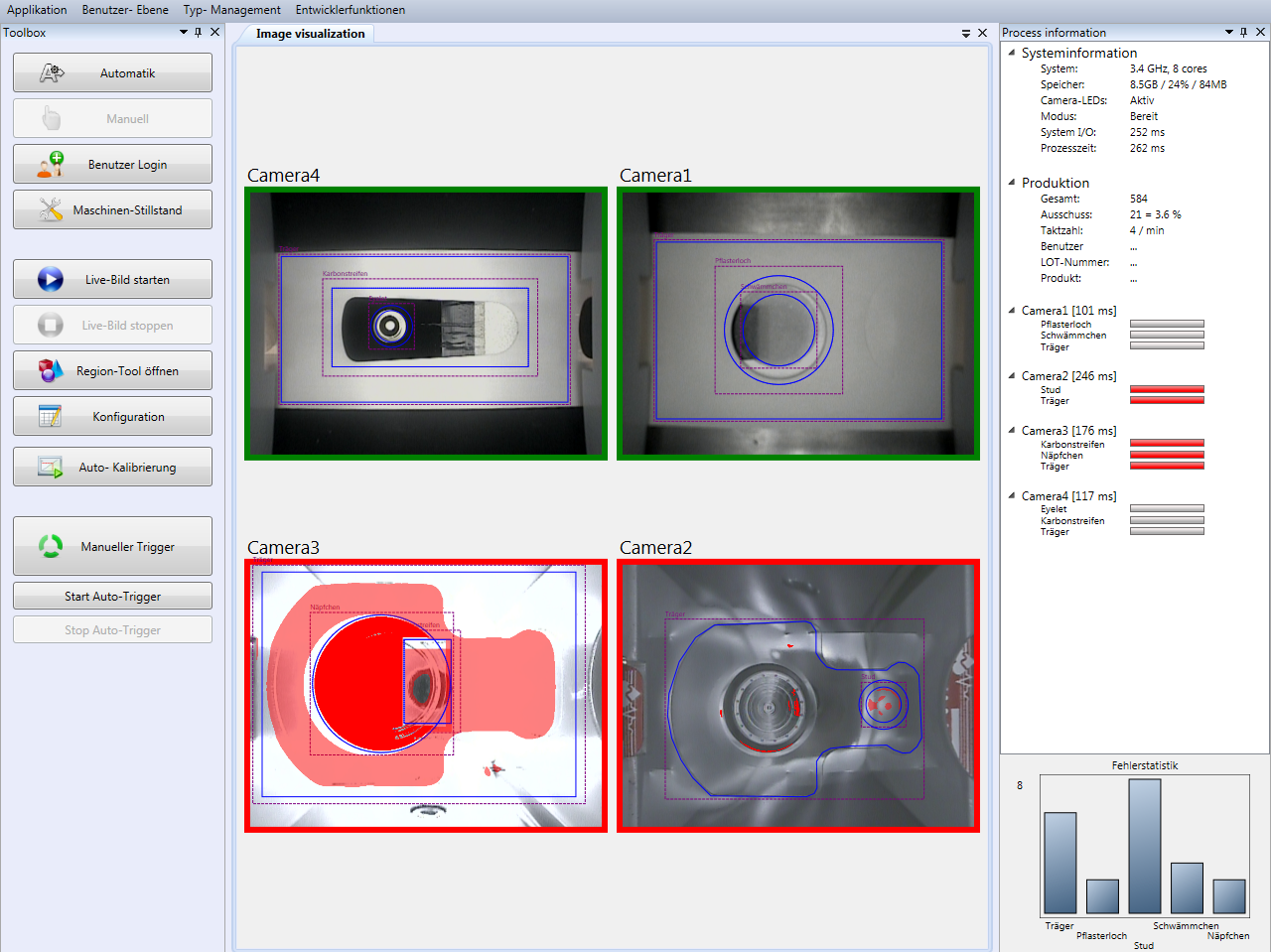This screenshot has width=1271, height=952.
Task: Click the Gesamt value 584
Action: (1139, 199)
